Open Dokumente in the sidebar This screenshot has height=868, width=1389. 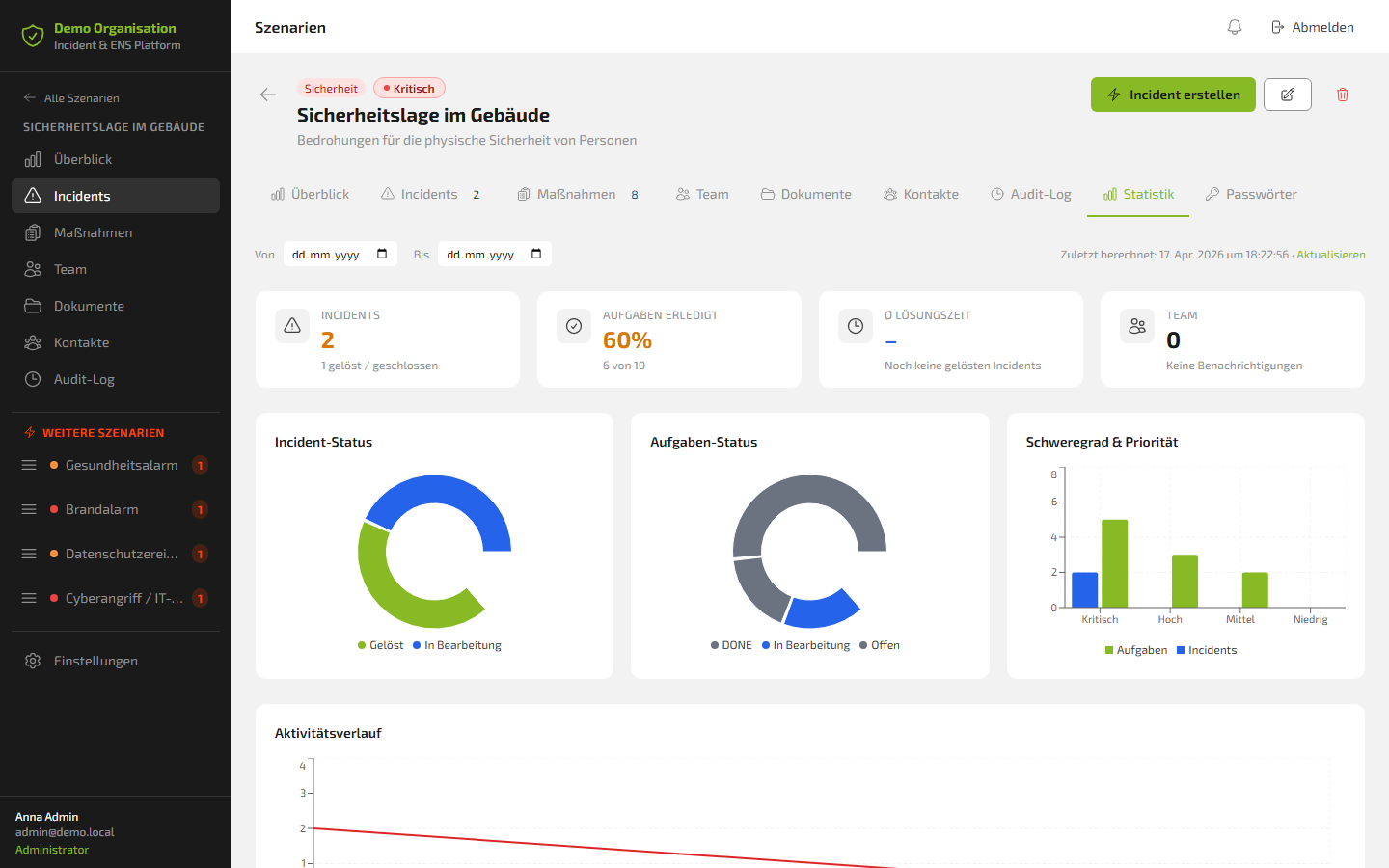tap(116, 306)
